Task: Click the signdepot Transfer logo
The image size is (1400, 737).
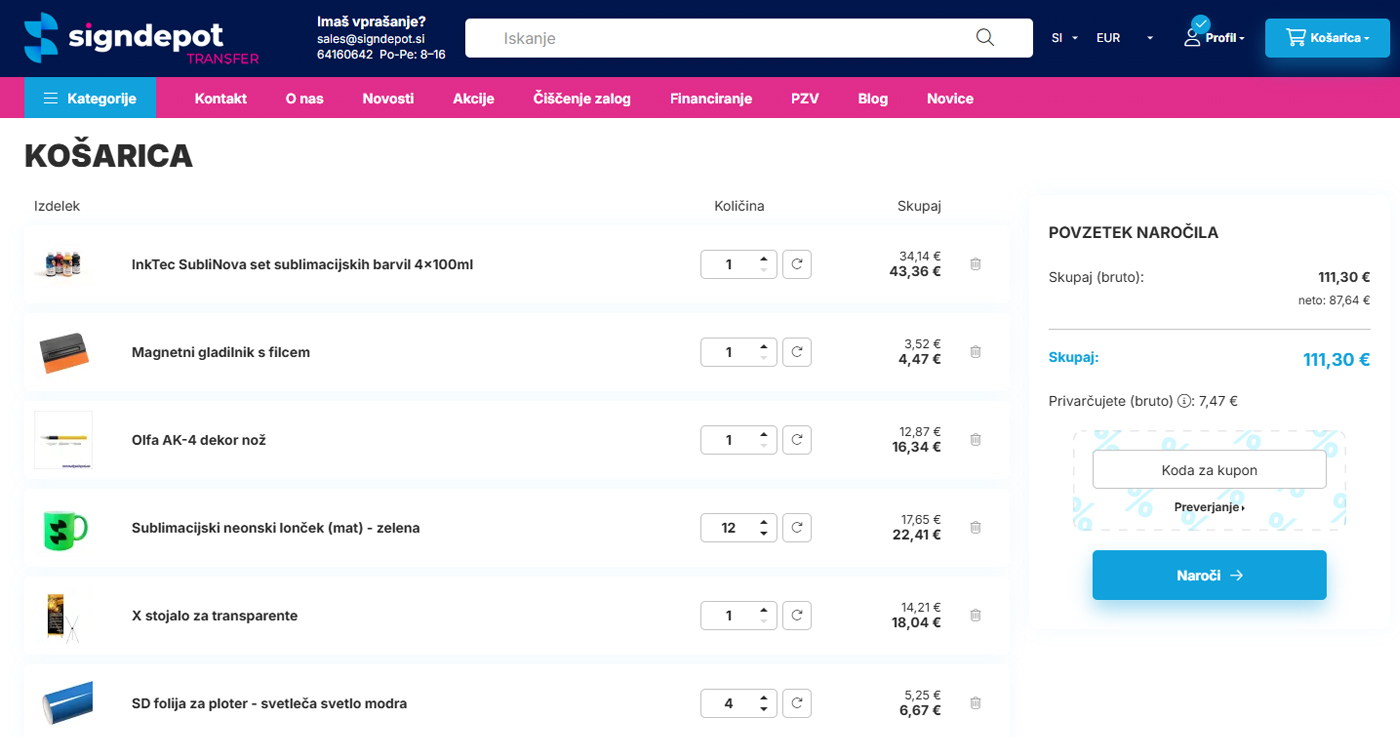Action: click(141, 39)
